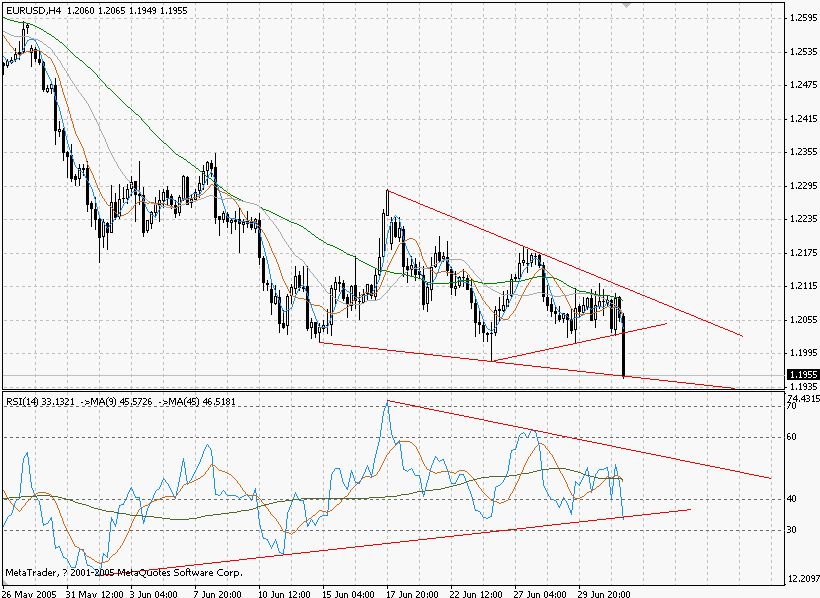
Task: Click the 12.2097 value below RSI scale
Action: pyautogui.click(x=804, y=578)
